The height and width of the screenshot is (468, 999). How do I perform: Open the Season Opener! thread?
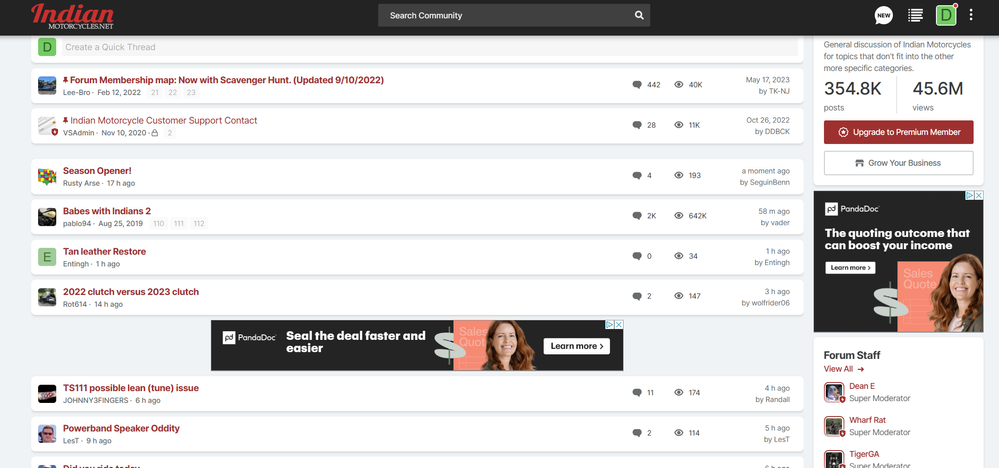pos(97,171)
